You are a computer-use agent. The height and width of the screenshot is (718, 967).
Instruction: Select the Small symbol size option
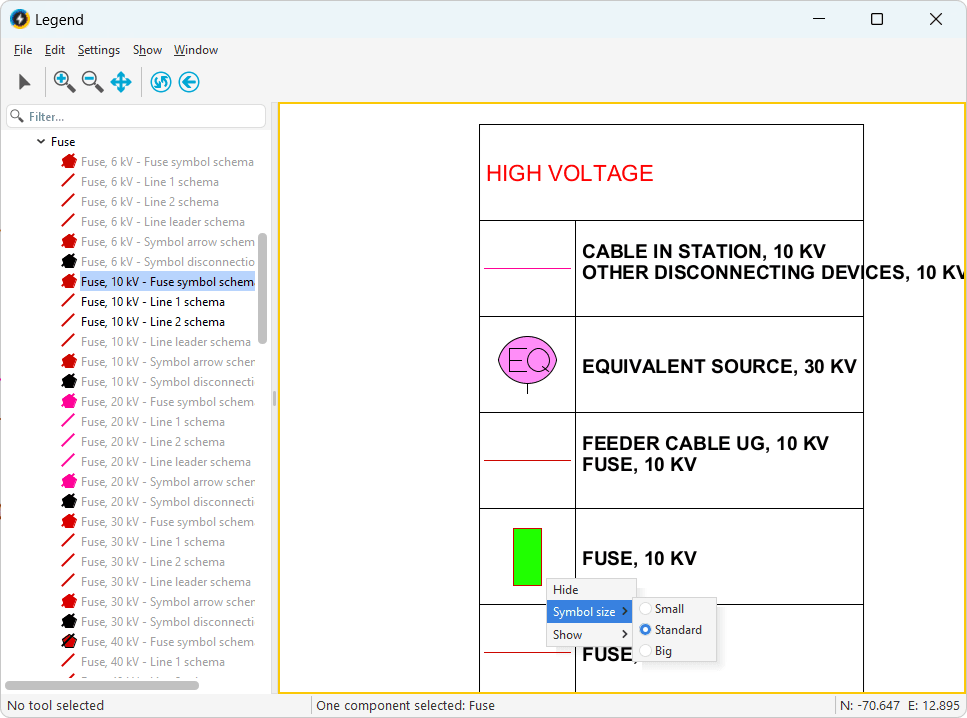click(669, 609)
